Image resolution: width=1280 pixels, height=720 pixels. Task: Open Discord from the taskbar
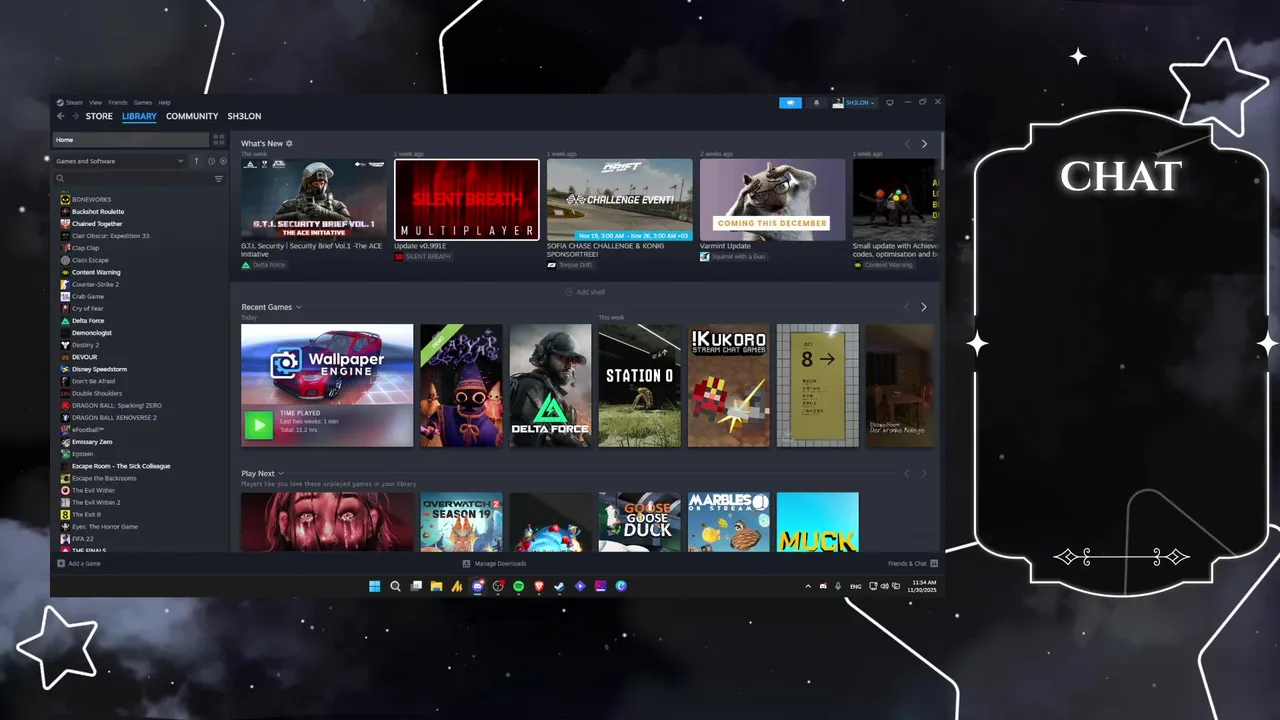[477, 586]
